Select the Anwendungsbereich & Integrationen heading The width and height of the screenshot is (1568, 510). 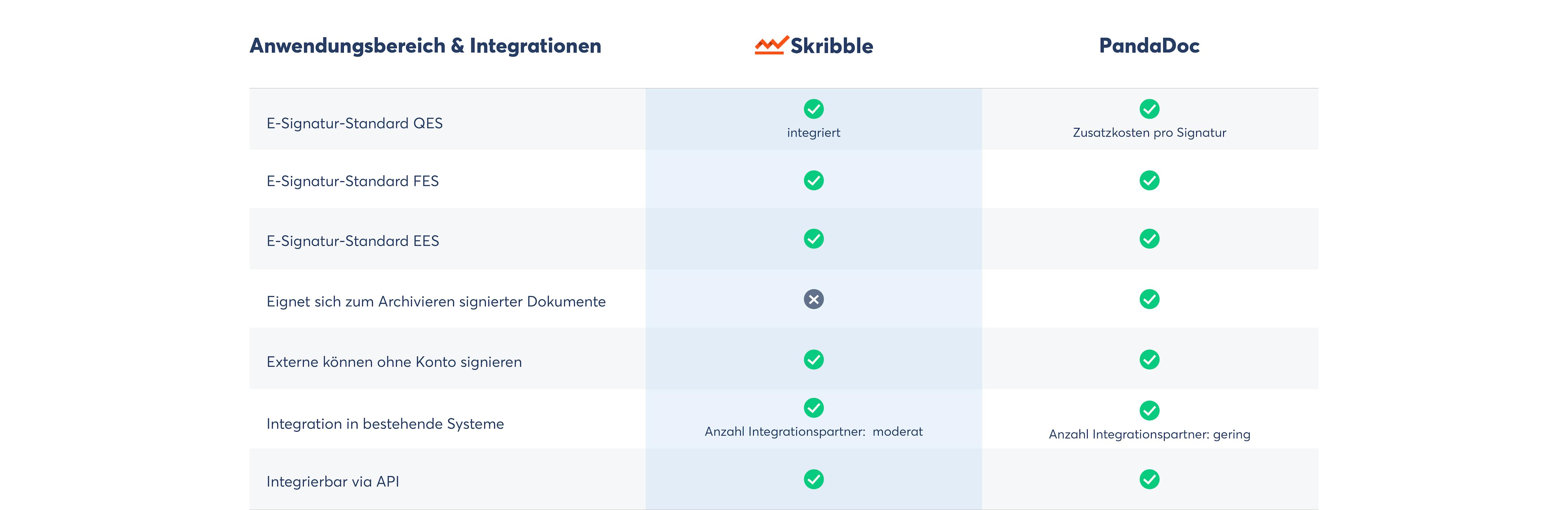coord(425,46)
